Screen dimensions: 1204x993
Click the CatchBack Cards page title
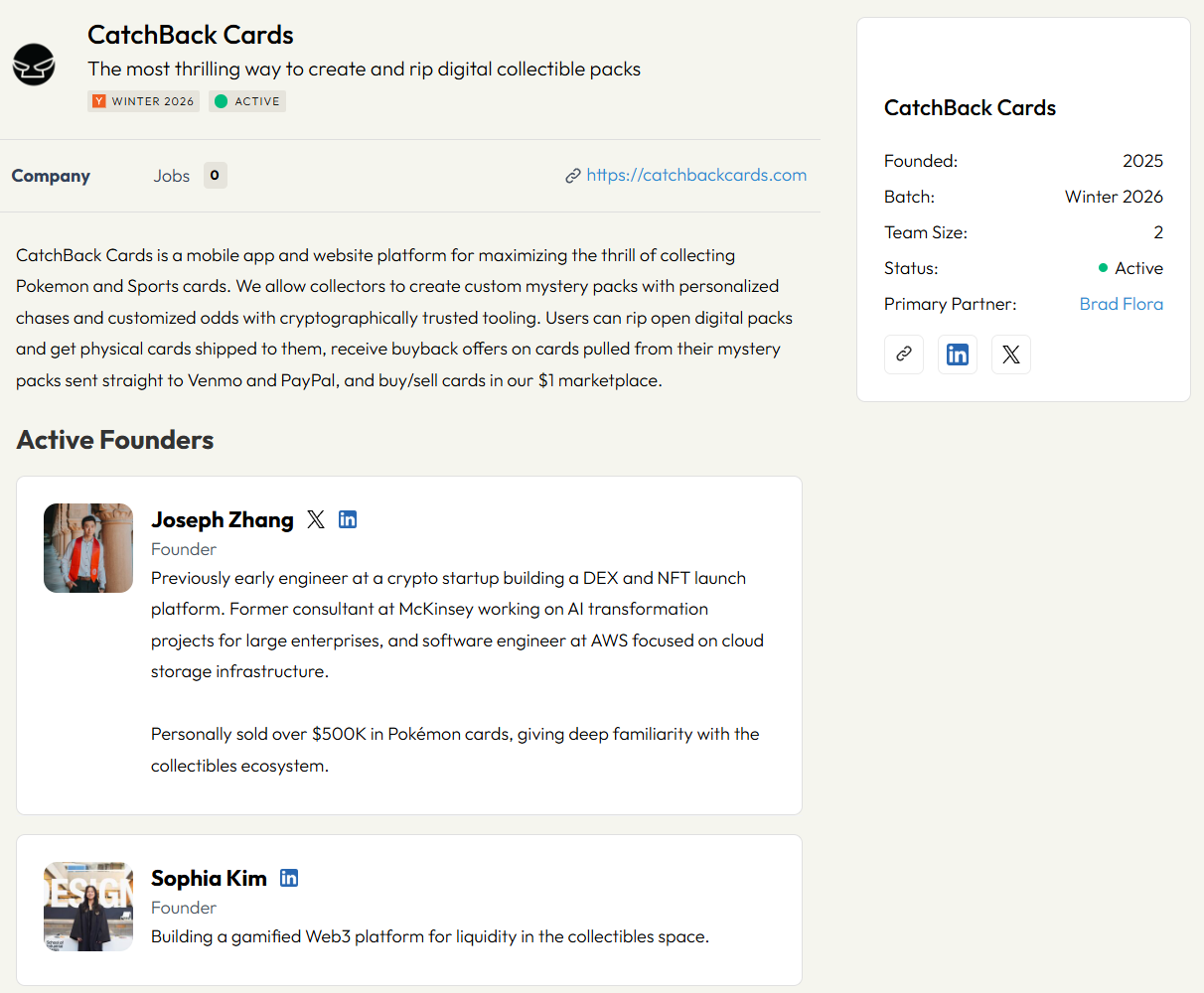coord(191,35)
